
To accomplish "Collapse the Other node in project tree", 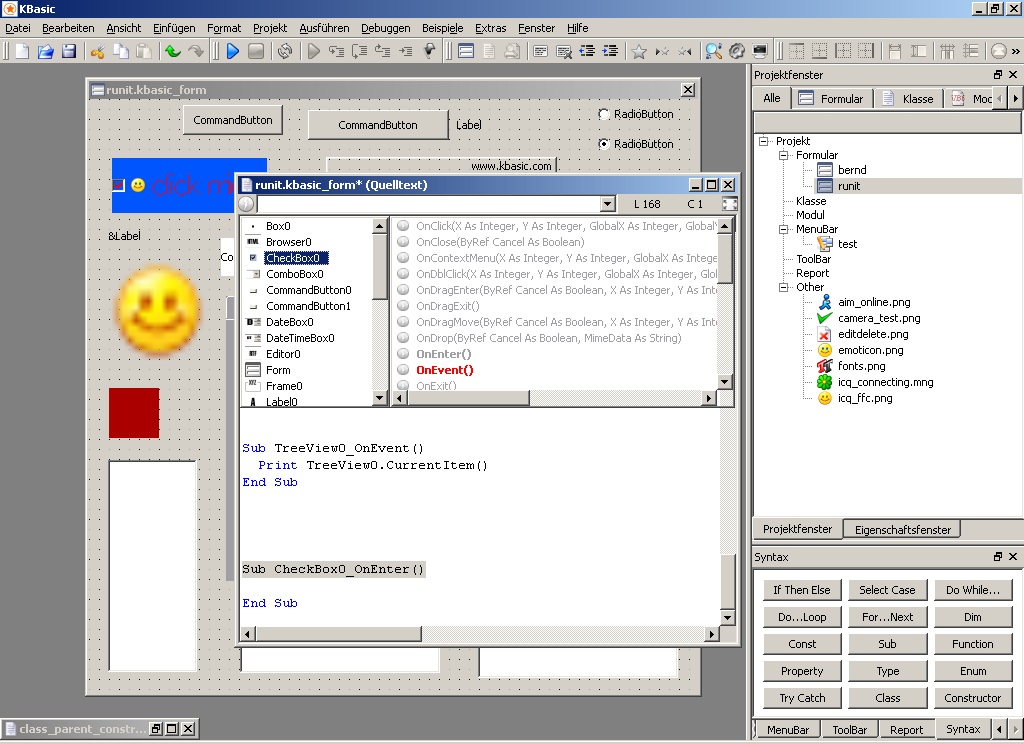I will [x=785, y=288].
